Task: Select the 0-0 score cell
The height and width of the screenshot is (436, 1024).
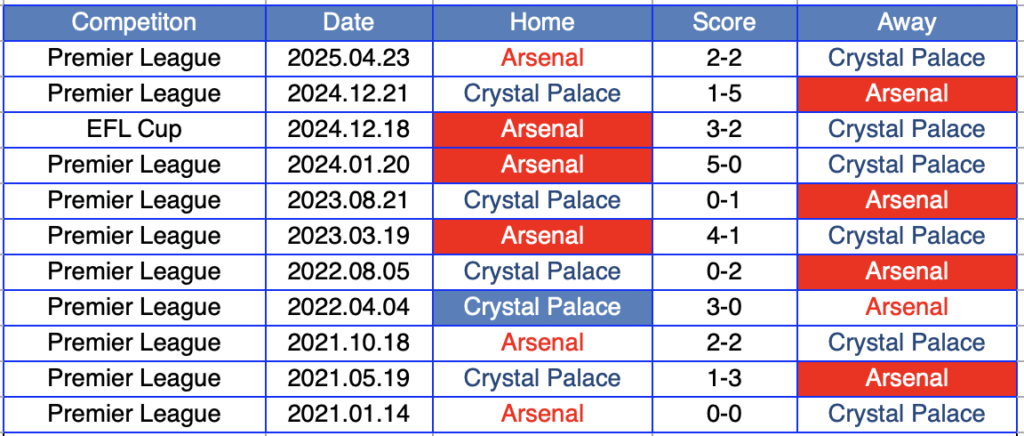Action: pyautogui.click(x=724, y=414)
